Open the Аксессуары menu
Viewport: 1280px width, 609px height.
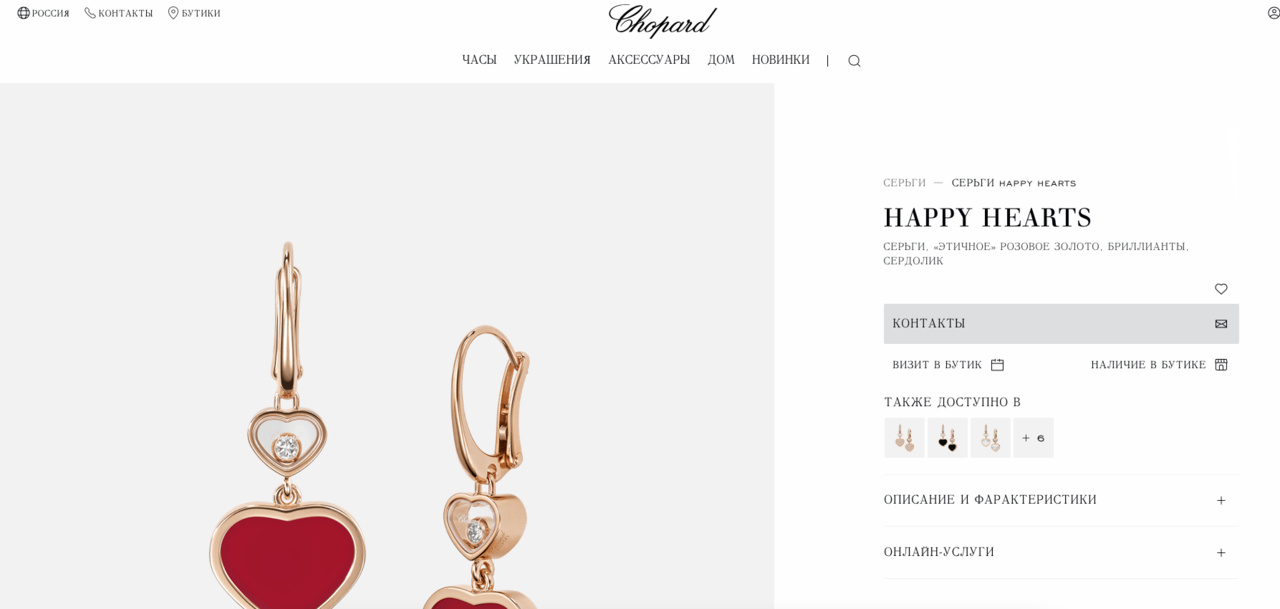649,60
